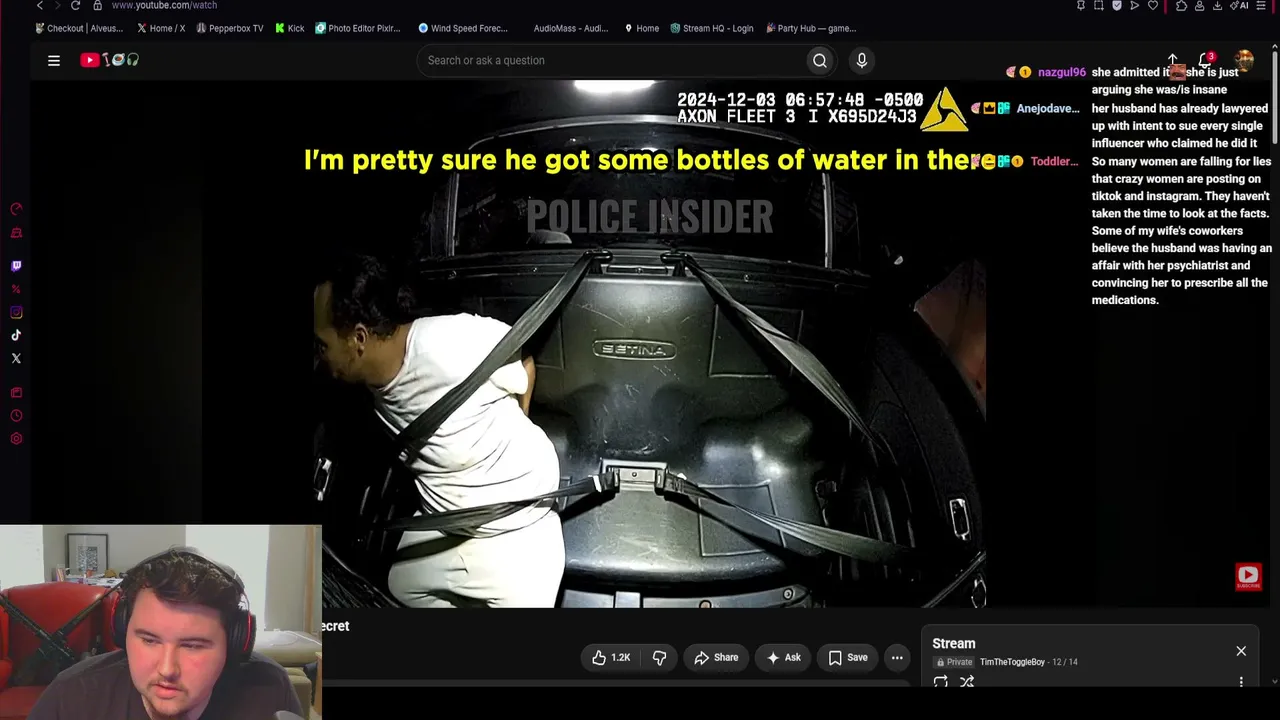Open X from the browser sidebar
The image size is (1280, 720).
[16, 358]
